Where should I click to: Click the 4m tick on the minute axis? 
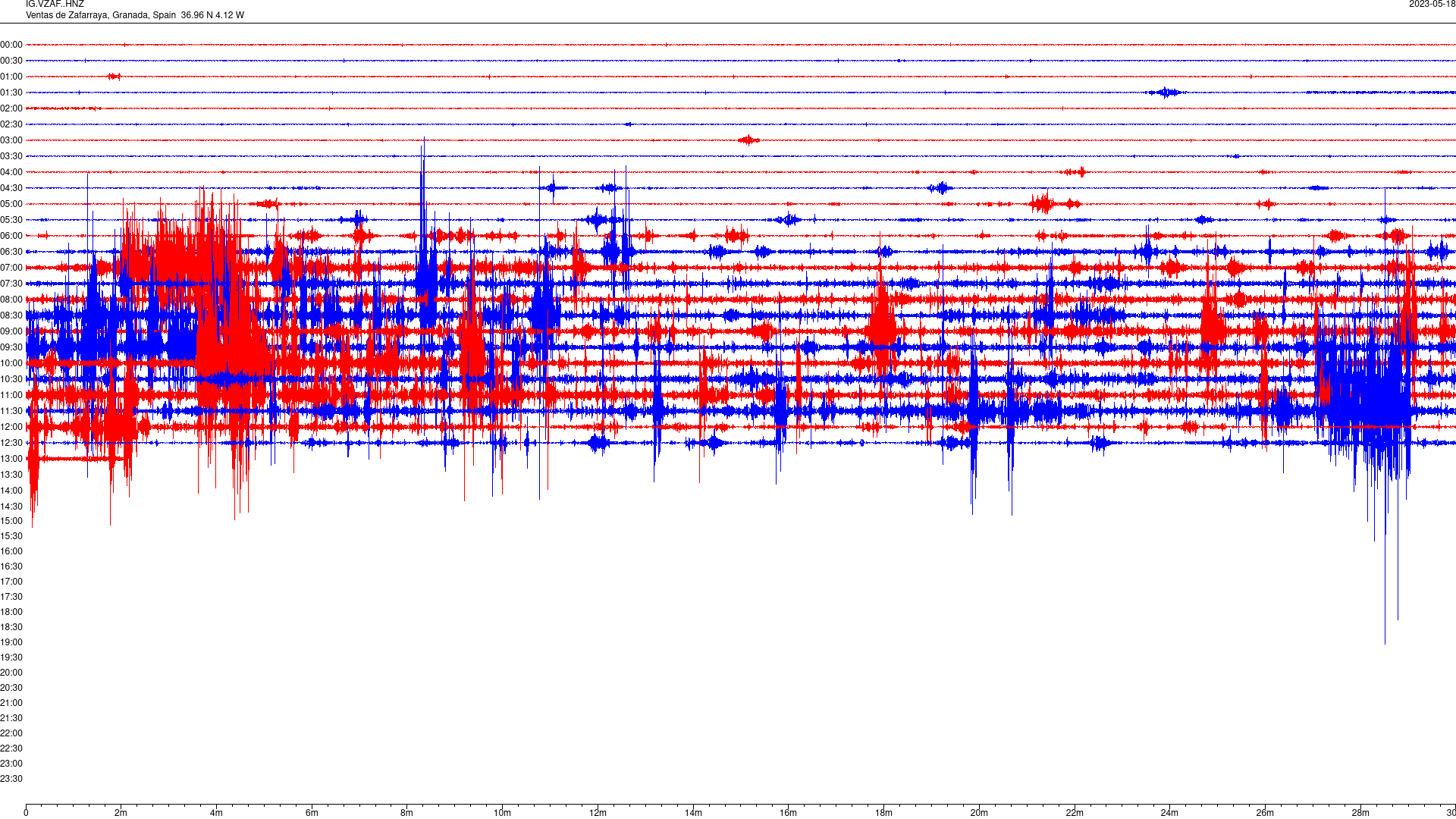[216, 813]
